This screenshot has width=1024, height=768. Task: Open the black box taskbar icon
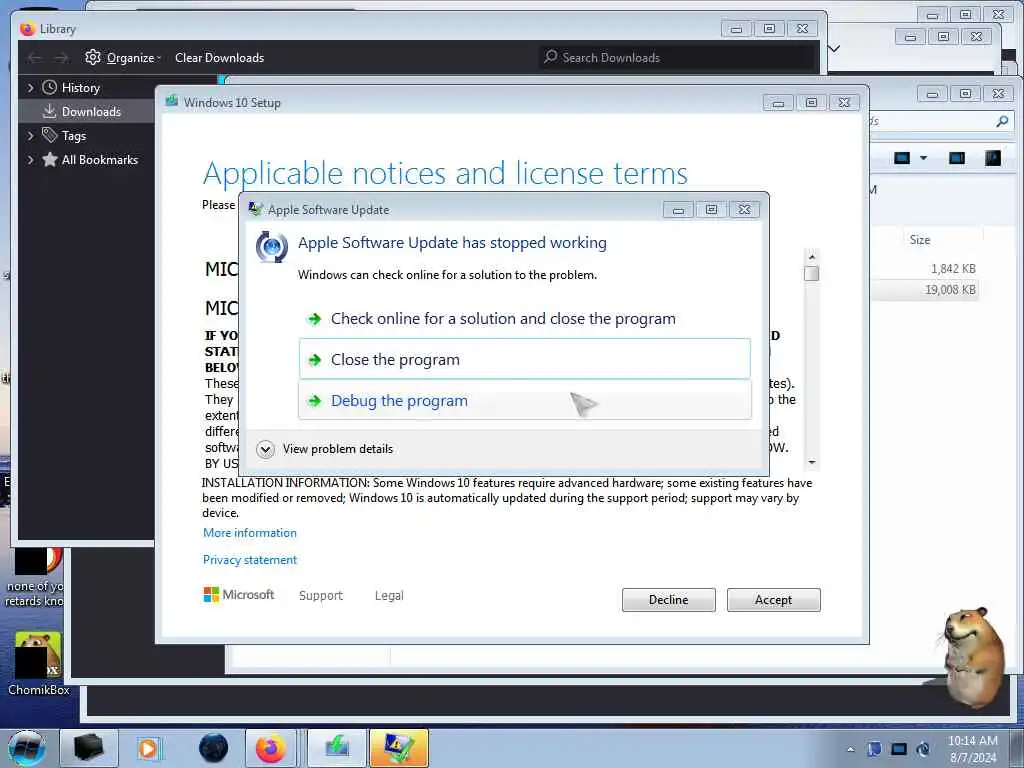[x=89, y=748]
